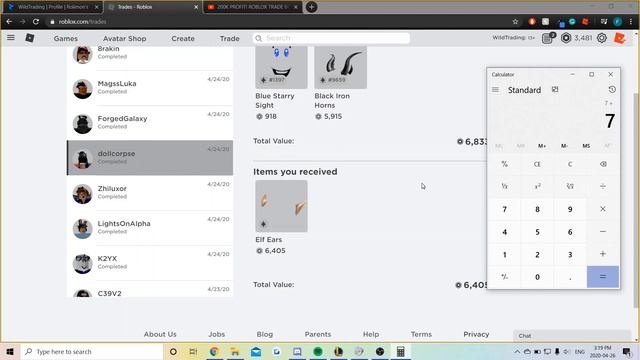Open Calculator history icon

point(611,89)
